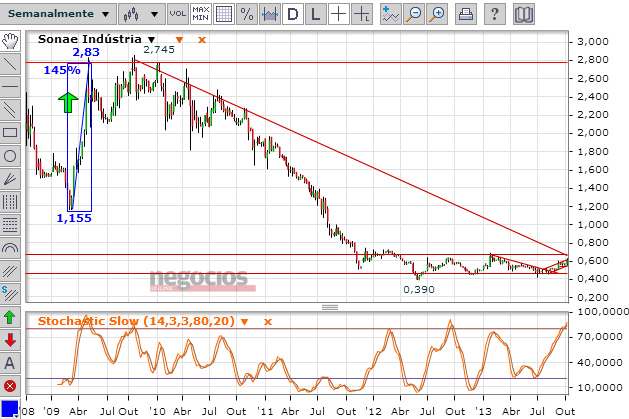Open the candlestick chart type dropdown
Screen dimensions: 629x419
click(142, 14)
